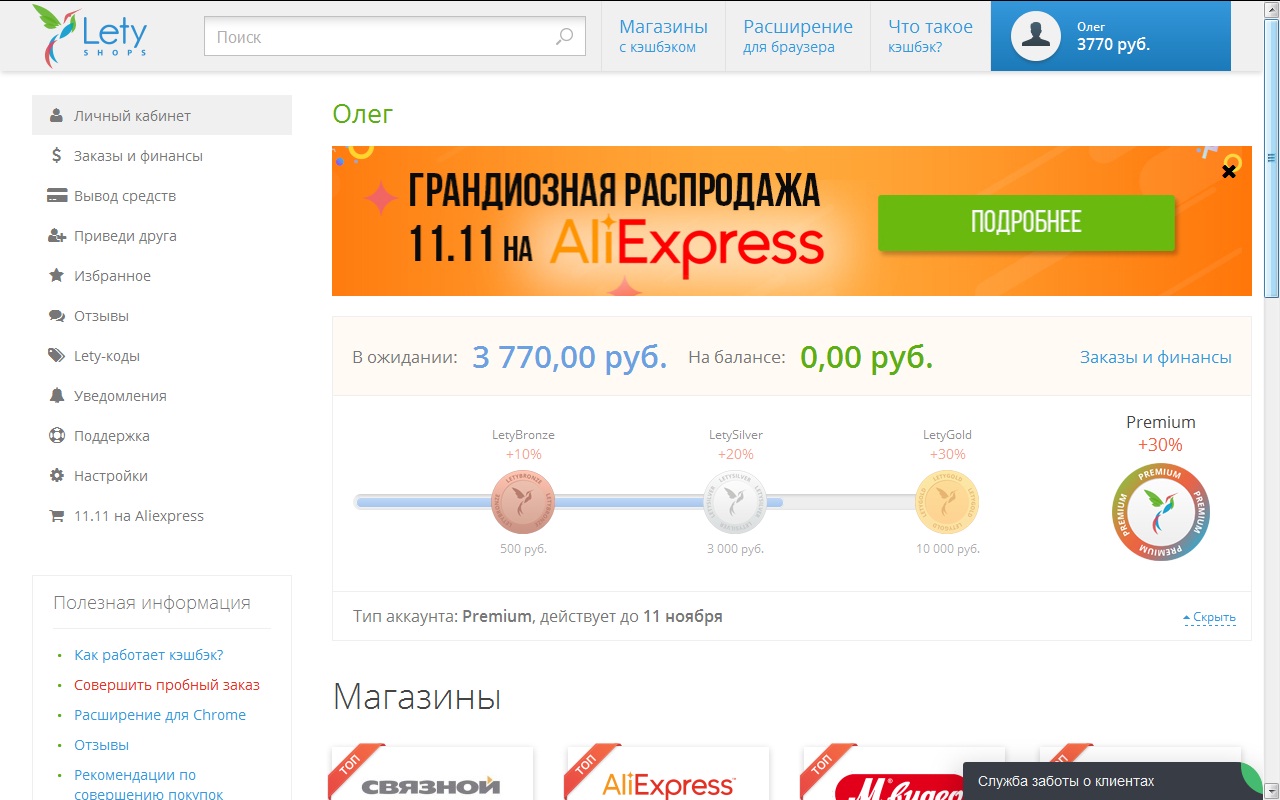Open Настройки in the sidebar
The image size is (1280, 800).
(162, 475)
